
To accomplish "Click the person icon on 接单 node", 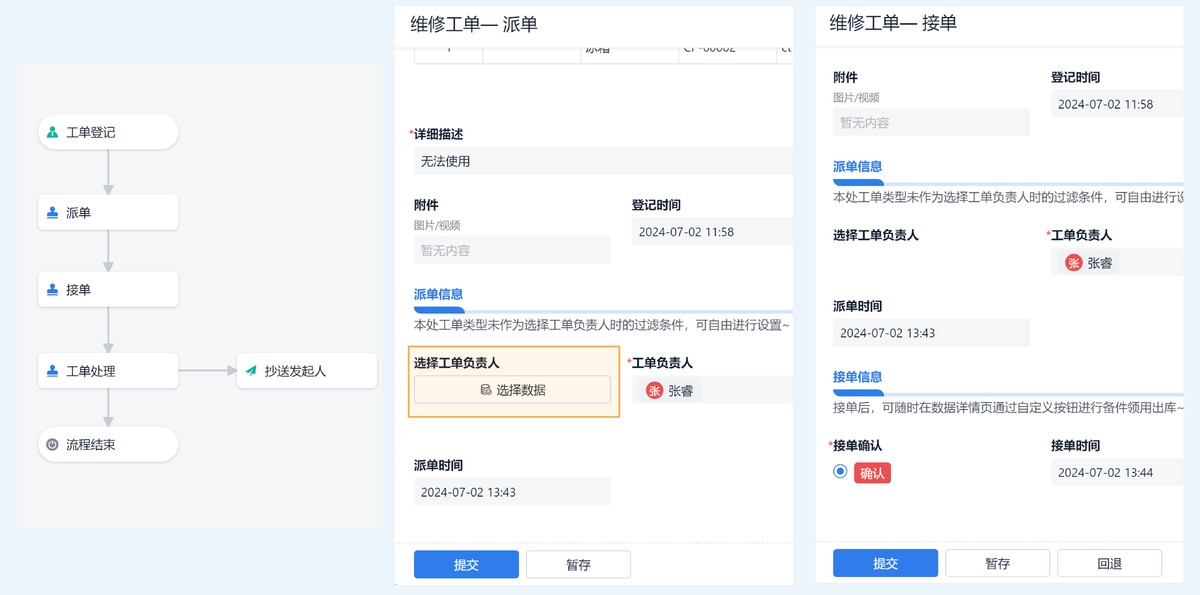I will 54,289.
